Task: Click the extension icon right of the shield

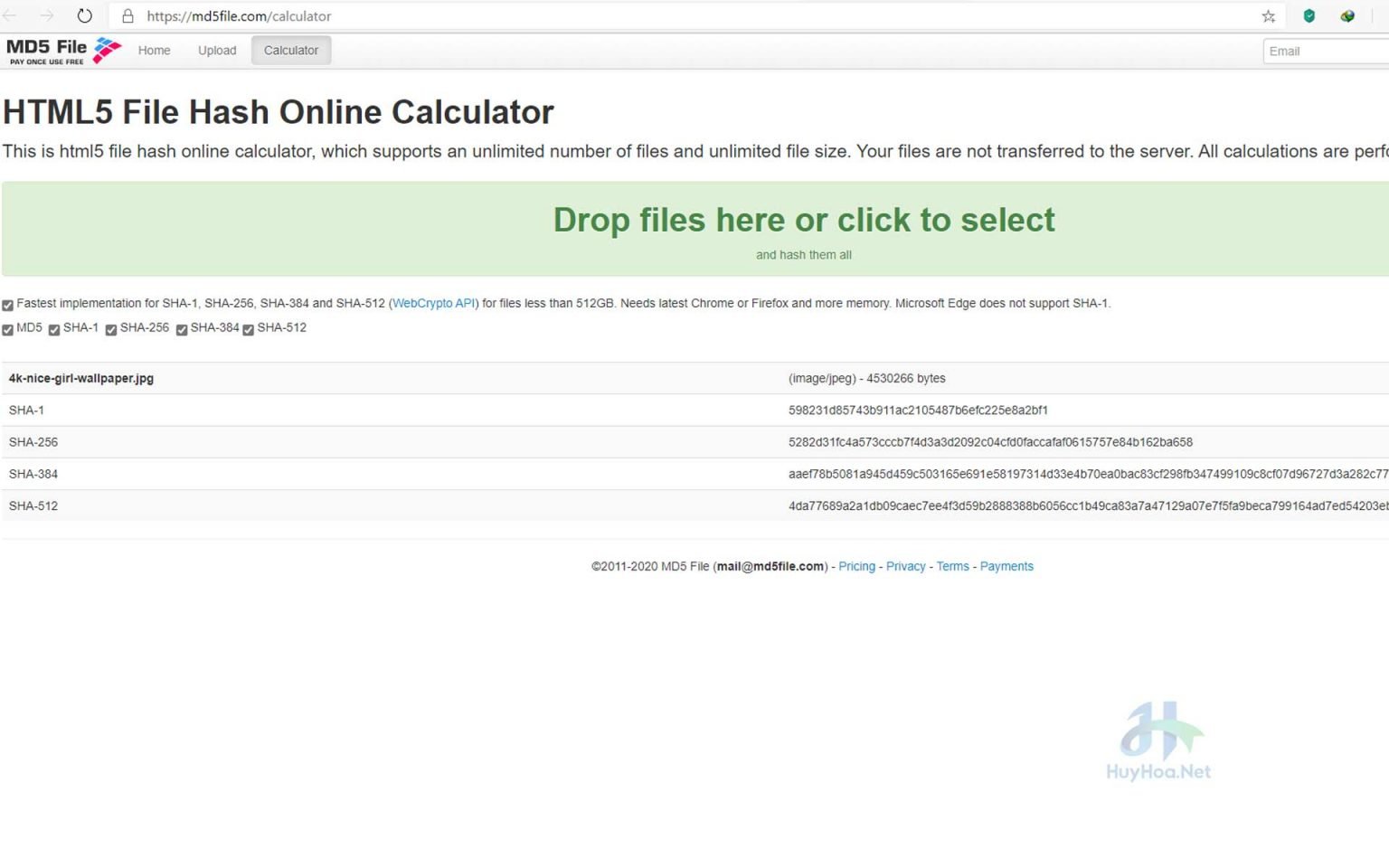Action: pos(1347,16)
